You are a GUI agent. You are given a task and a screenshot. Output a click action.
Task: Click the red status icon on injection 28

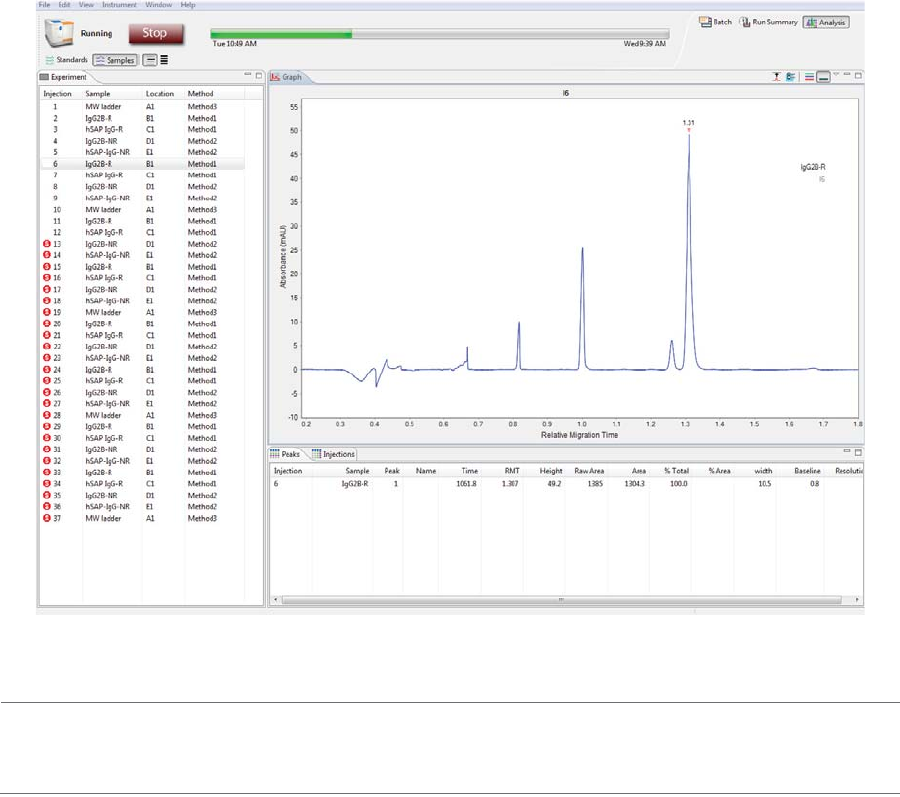pyautogui.click(x=47, y=415)
